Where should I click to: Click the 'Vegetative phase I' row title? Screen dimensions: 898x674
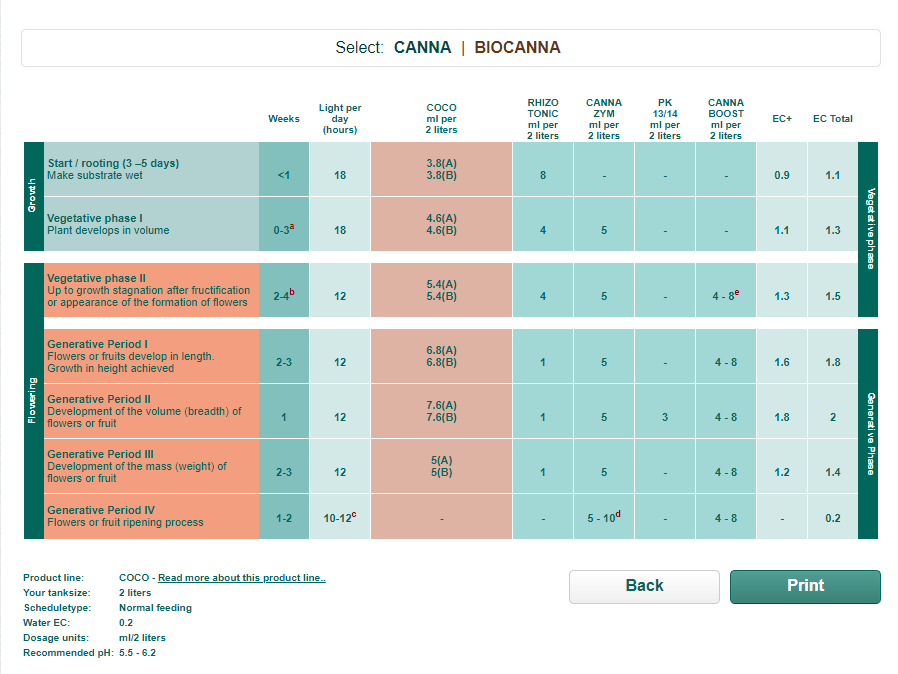click(95, 217)
